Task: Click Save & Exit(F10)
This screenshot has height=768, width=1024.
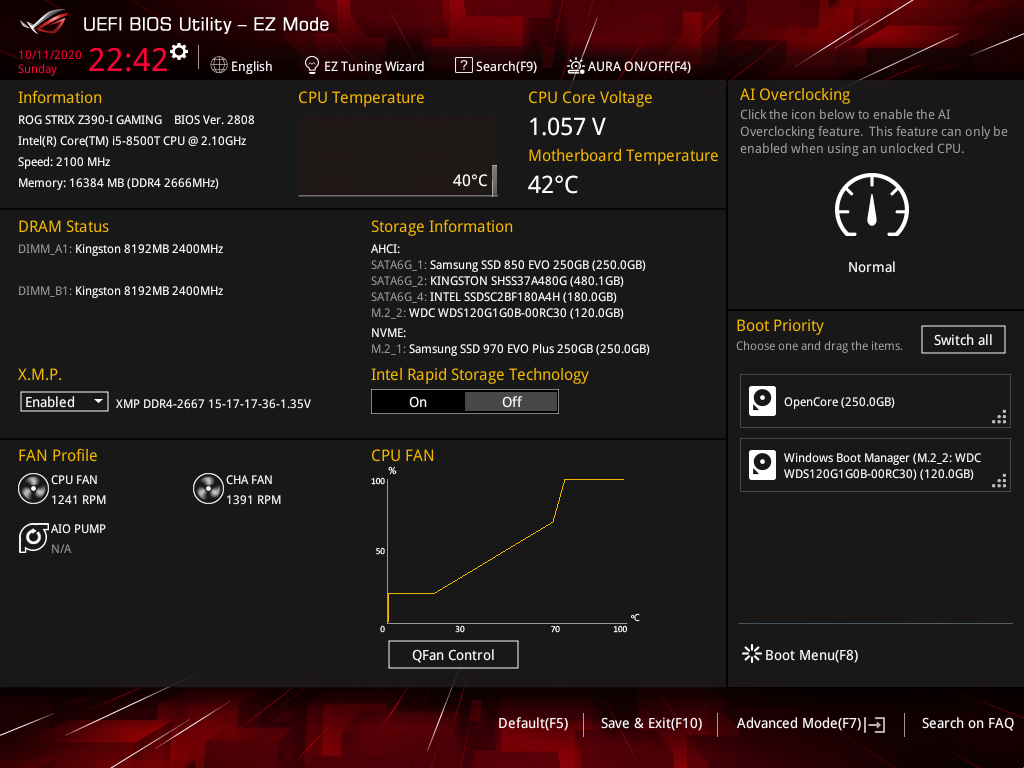Action: 651,723
